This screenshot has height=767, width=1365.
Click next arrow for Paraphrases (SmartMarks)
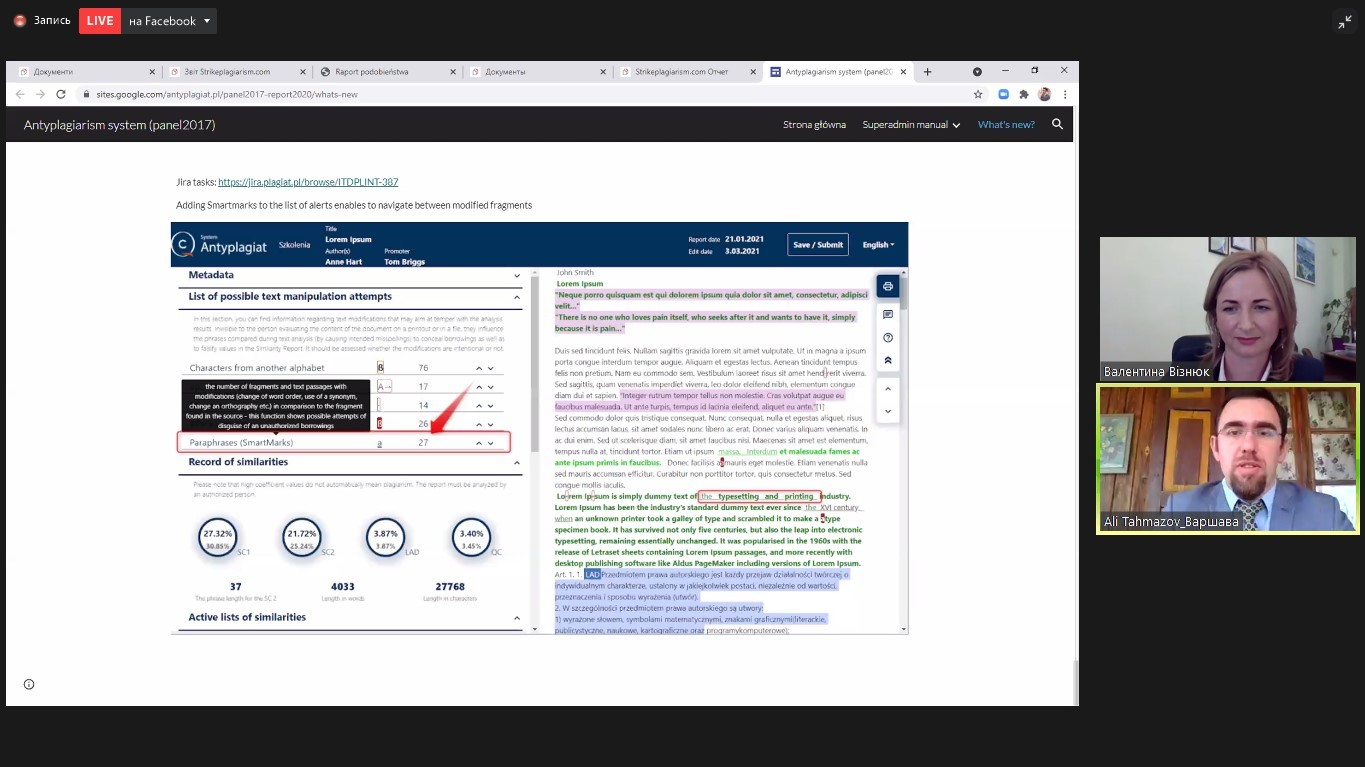tap(491, 442)
